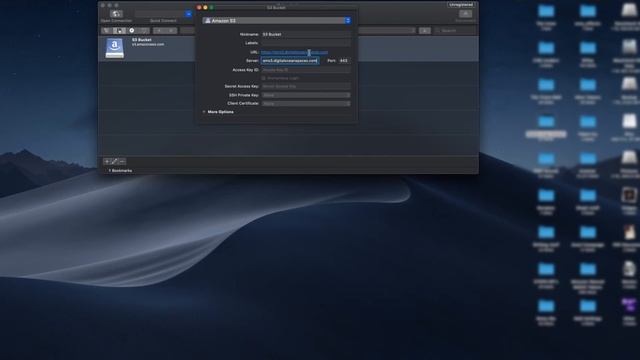This screenshot has height=360, width=640.
Task: Click the Open Connection toolbar icon
Action: (116, 14)
